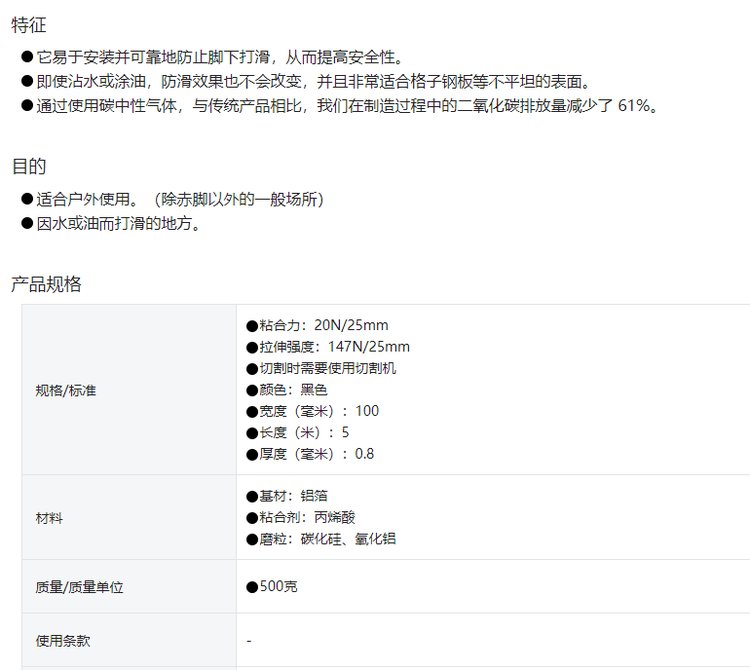Select the 规格/标准 row label cell
The image size is (750, 670).
click(x=66, y=390)
